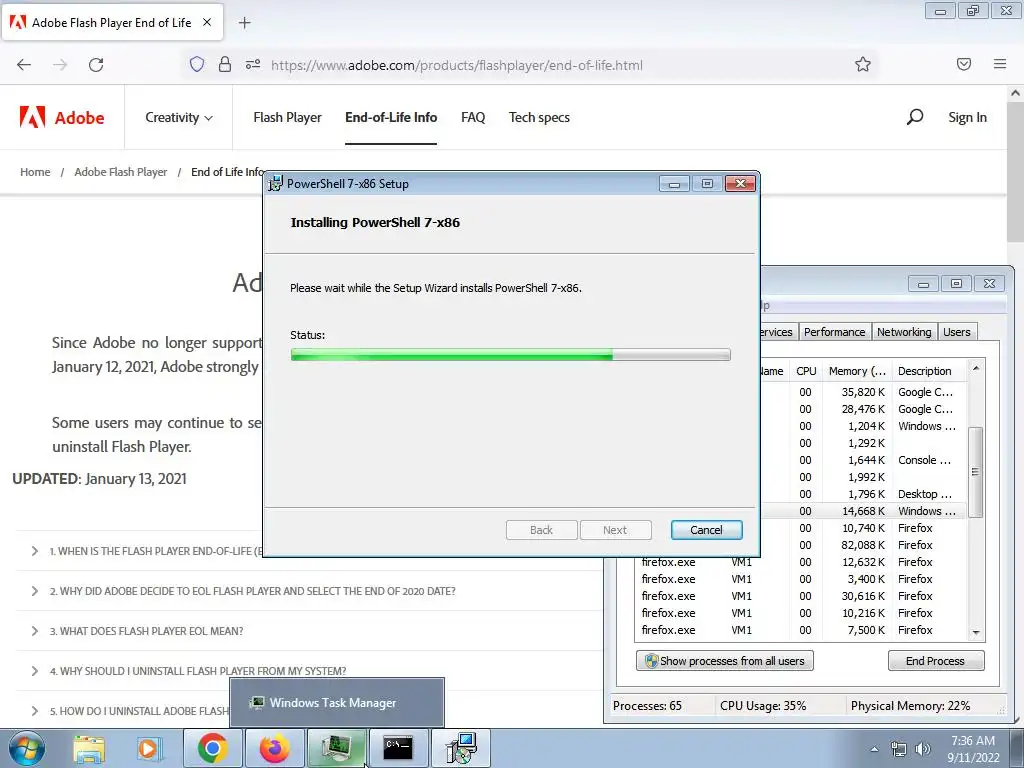Click Show processes from all users
The image size is (1024, 768).
tap(725, 661)
